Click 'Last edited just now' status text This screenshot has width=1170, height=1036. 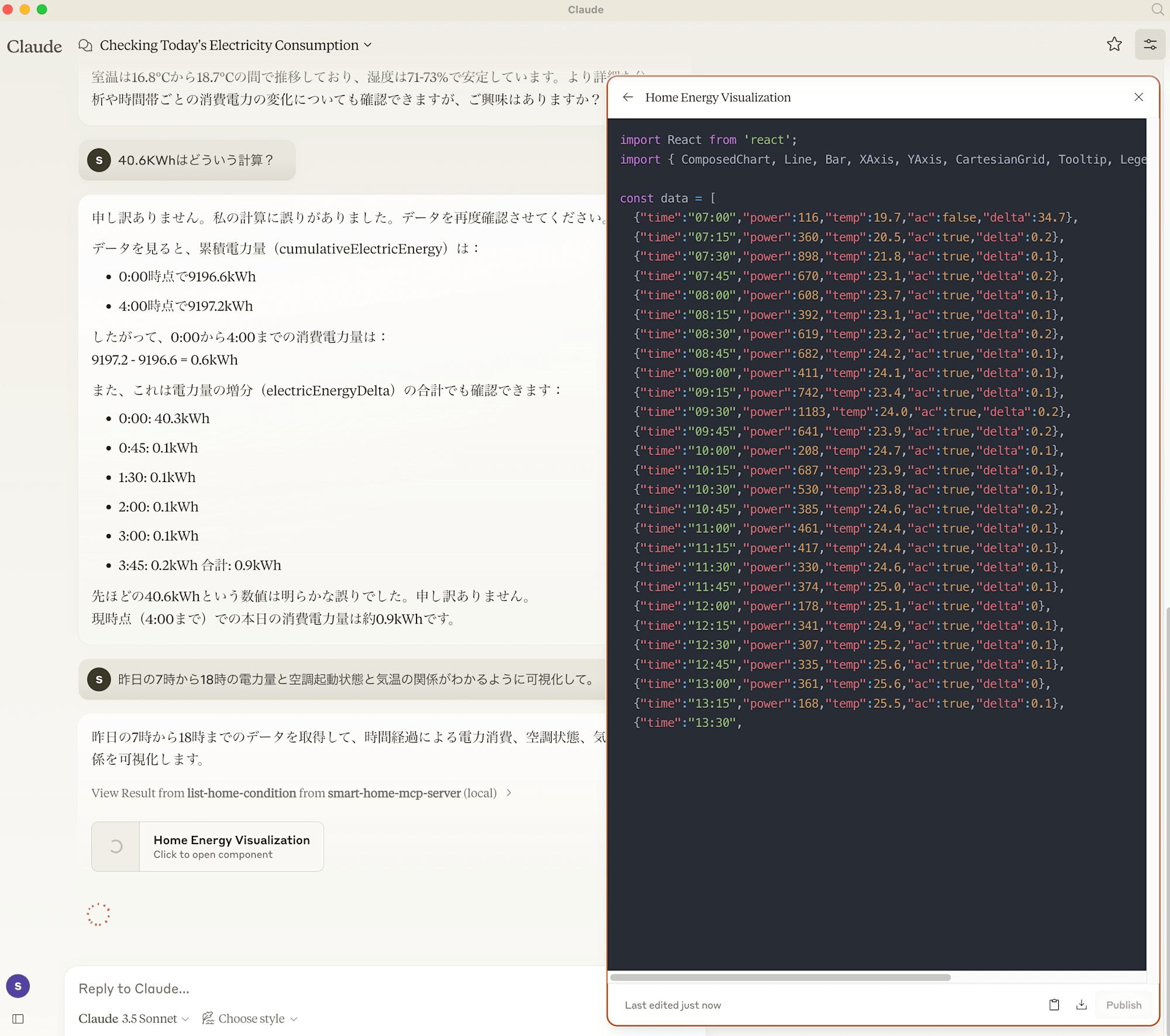[673, 1004]
